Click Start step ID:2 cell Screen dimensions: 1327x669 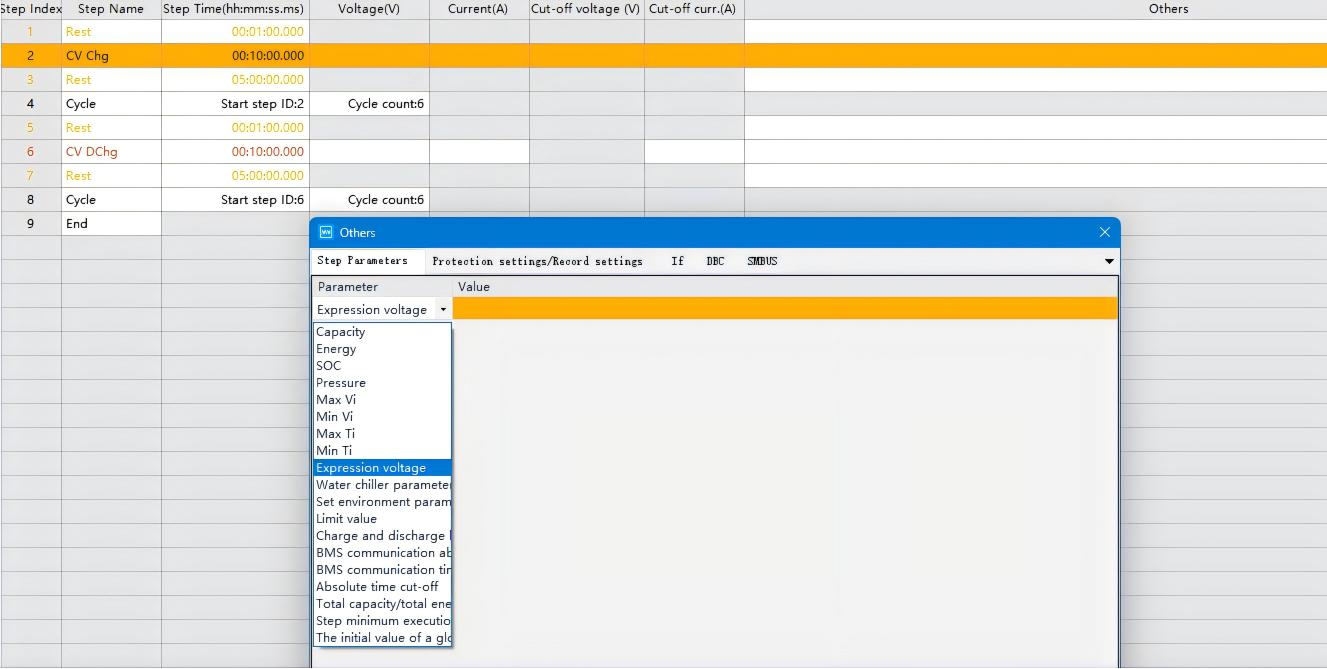coord(235,104)
